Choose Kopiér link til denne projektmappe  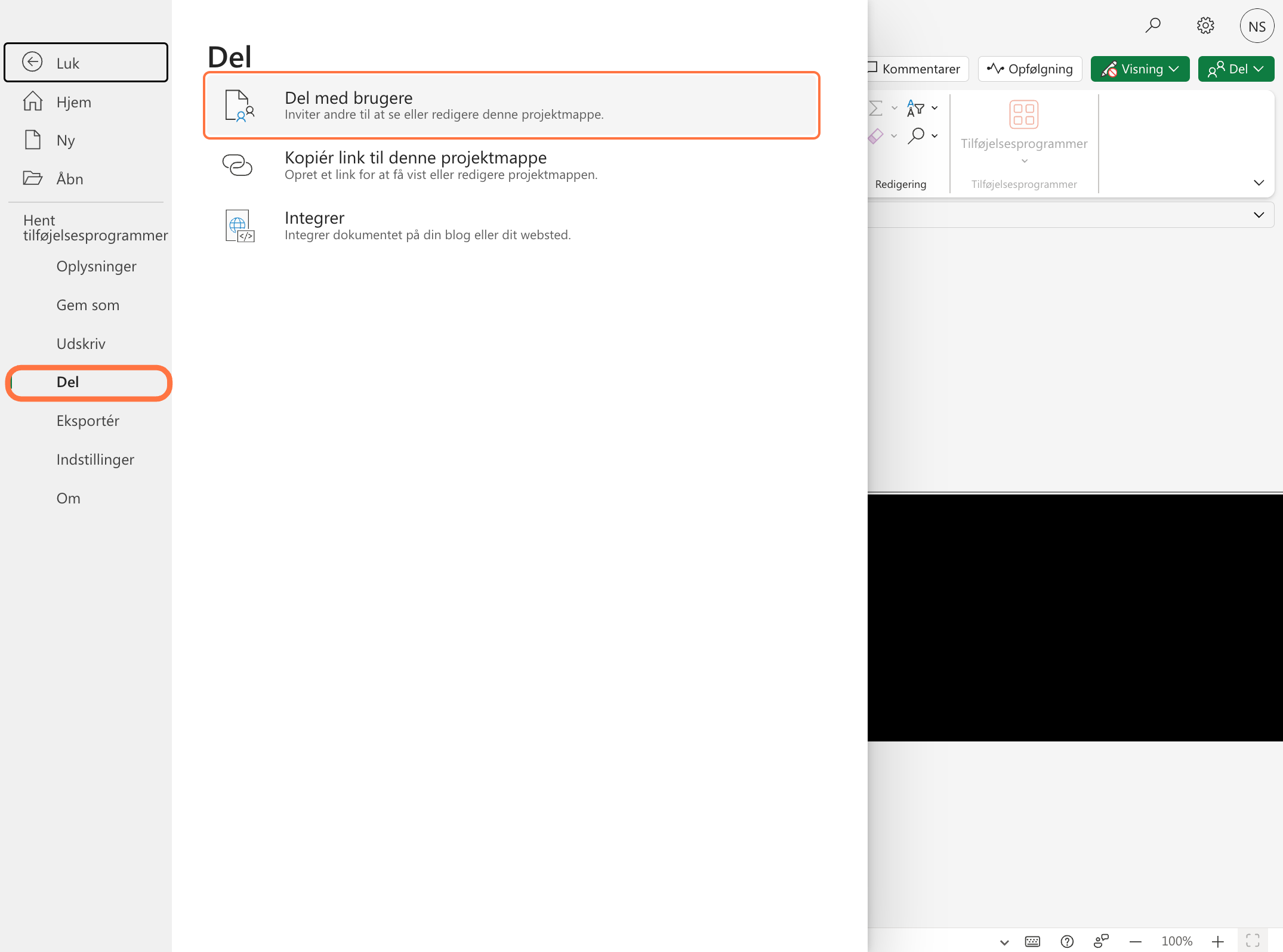pos(511,165)
